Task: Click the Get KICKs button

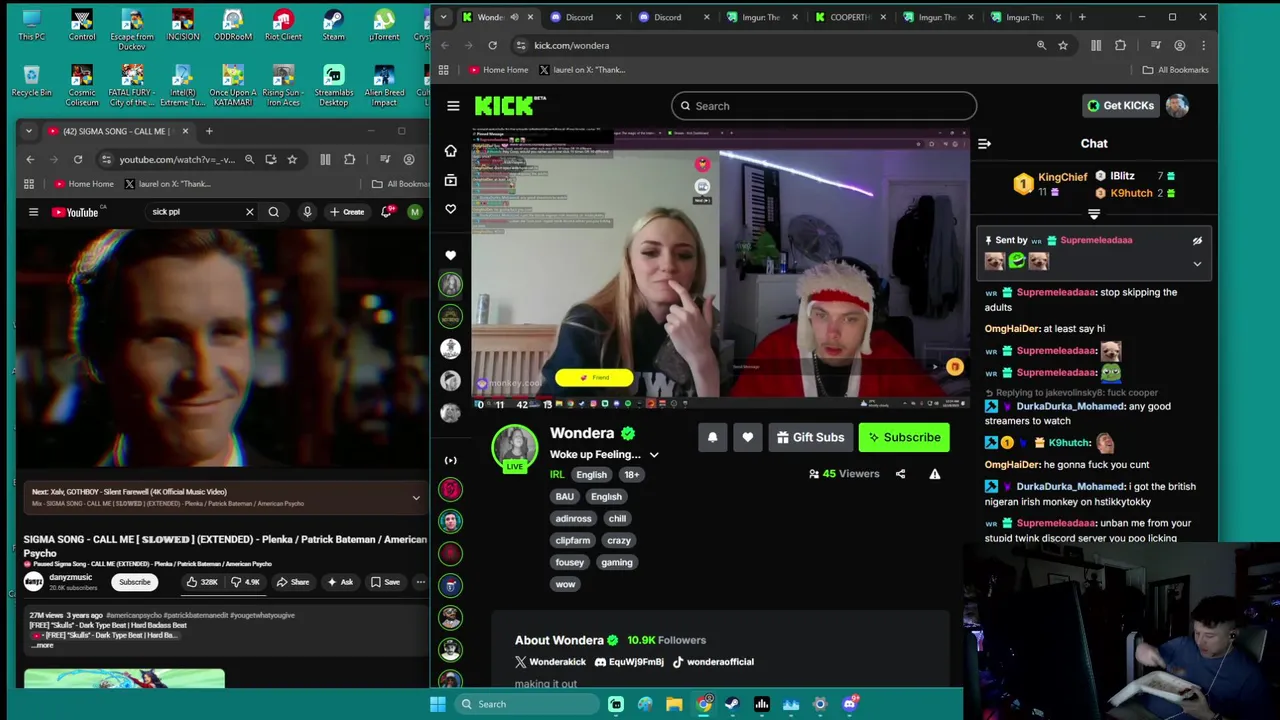Action: (1120, 106)
